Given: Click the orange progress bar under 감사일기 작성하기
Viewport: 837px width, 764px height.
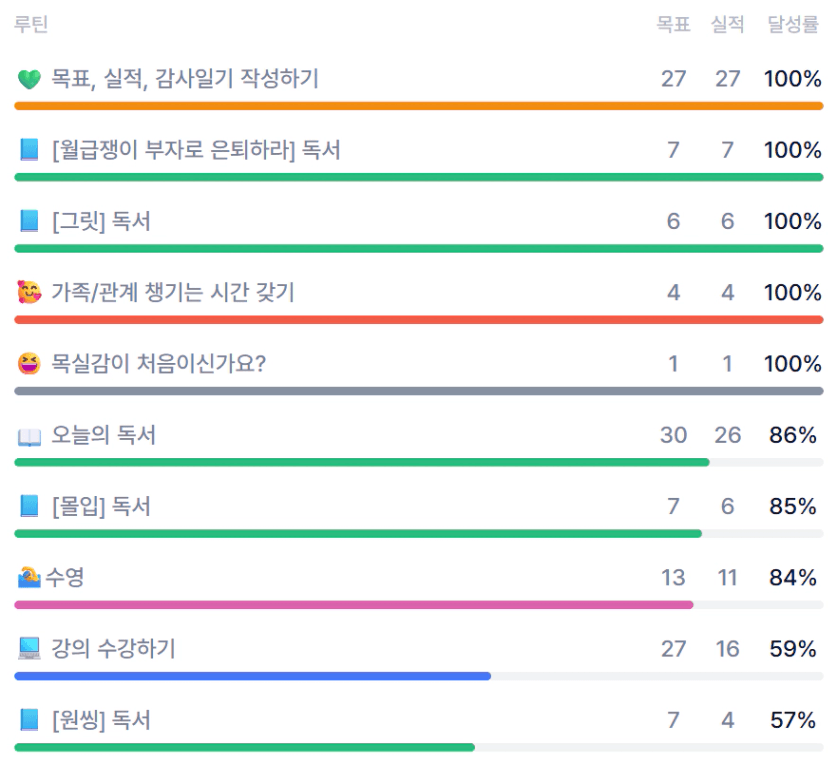Looking at the screenshot, I should [x=418, y=105].
